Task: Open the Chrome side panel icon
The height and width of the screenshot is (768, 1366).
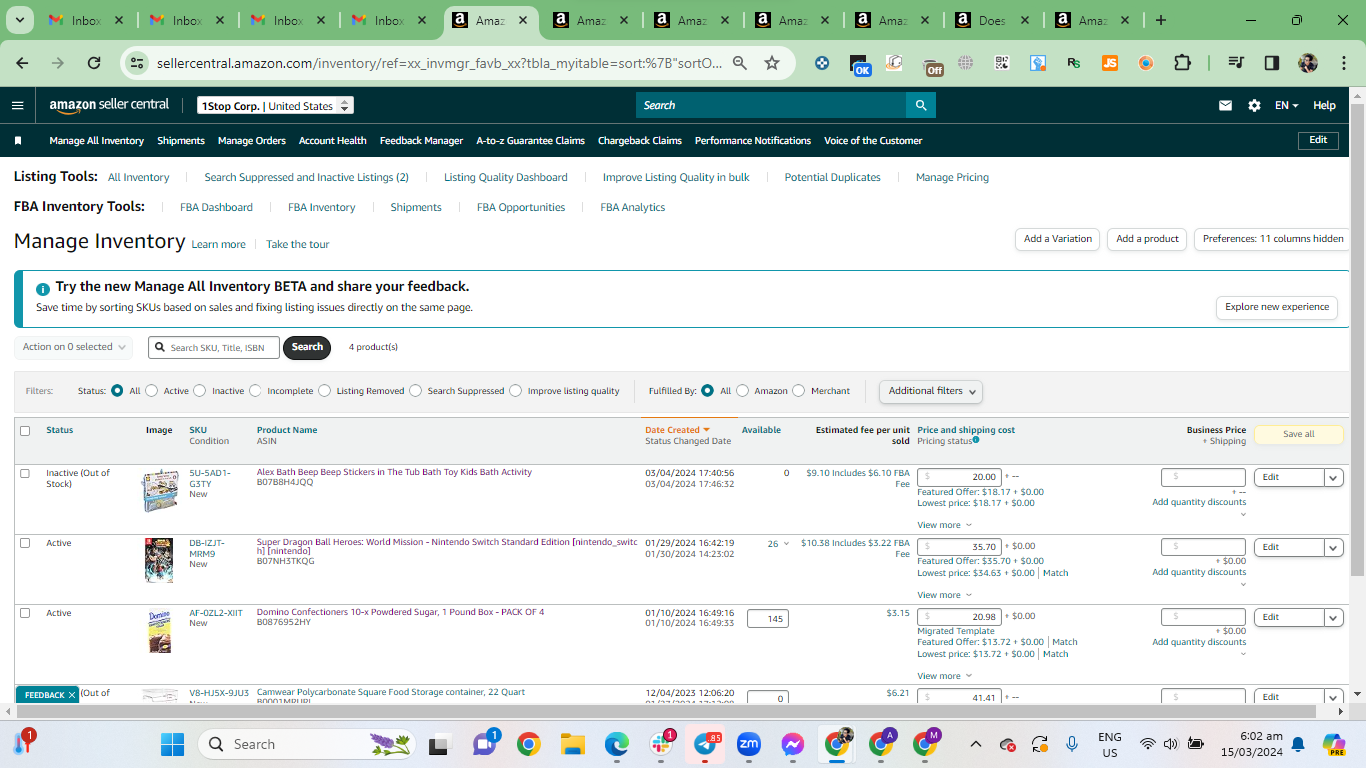Action: (1272, 63)
